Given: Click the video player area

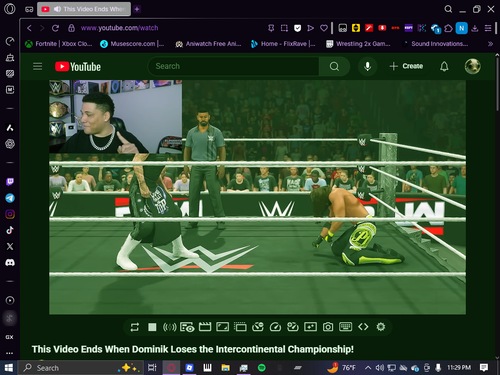Looking at the screenshot, I should pos(257,197).
